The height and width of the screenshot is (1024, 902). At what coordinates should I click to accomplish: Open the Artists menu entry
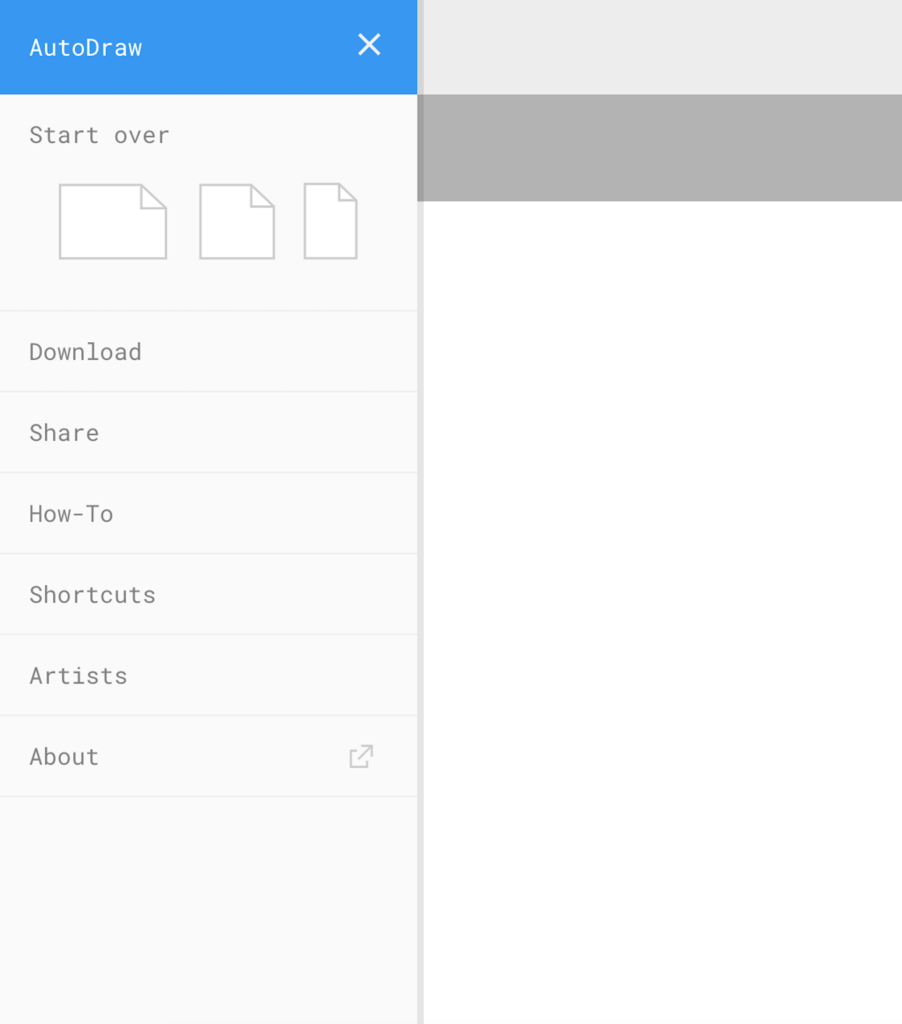[x=208, y=676]
